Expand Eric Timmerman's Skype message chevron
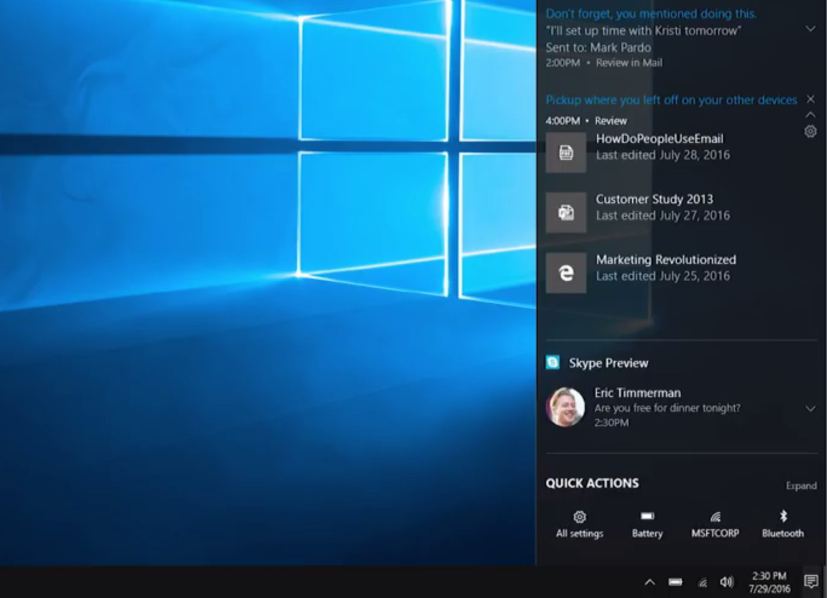Viewport: 827px width, 598px height. tap(810, 408)
